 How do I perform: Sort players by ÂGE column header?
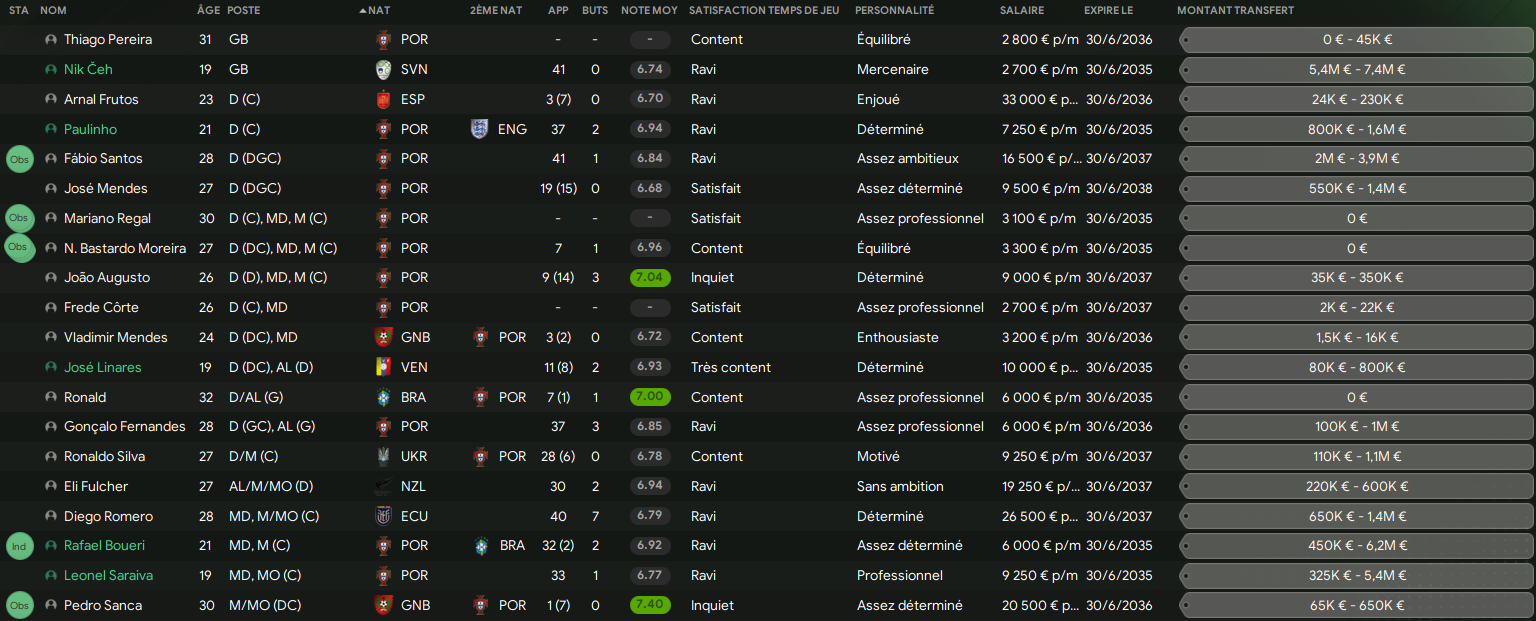pos(208,10)
